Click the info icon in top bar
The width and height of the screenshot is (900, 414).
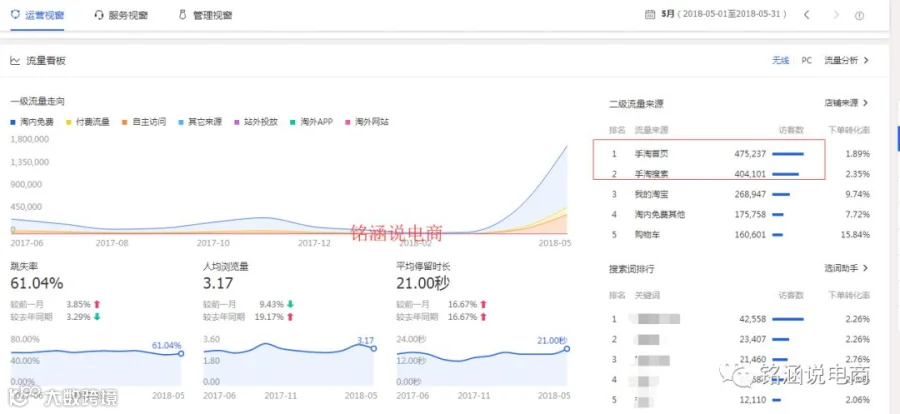click(859, 16)
